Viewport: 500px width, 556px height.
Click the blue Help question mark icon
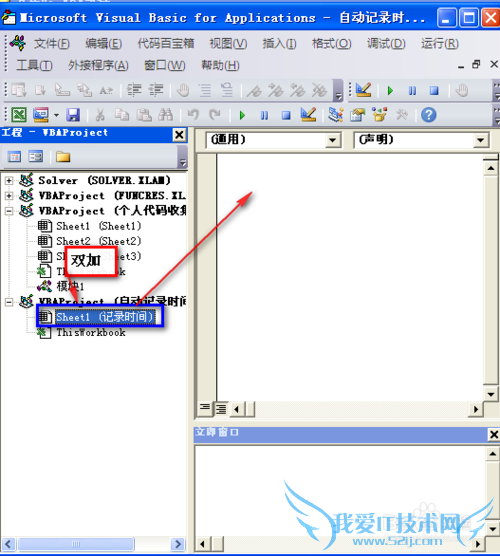429,115
